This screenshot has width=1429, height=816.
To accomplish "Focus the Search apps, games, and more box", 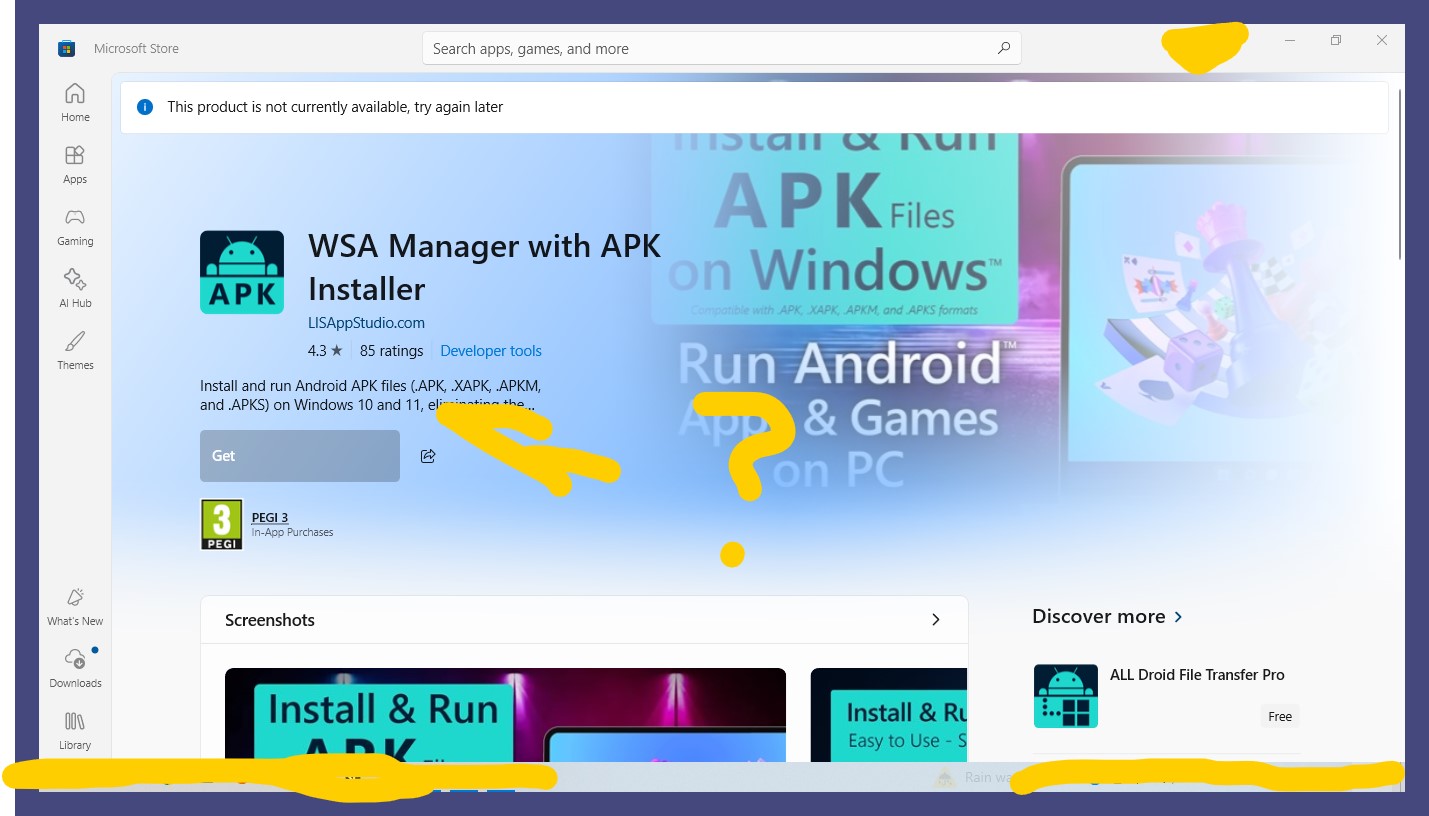I will pos(721,48).
